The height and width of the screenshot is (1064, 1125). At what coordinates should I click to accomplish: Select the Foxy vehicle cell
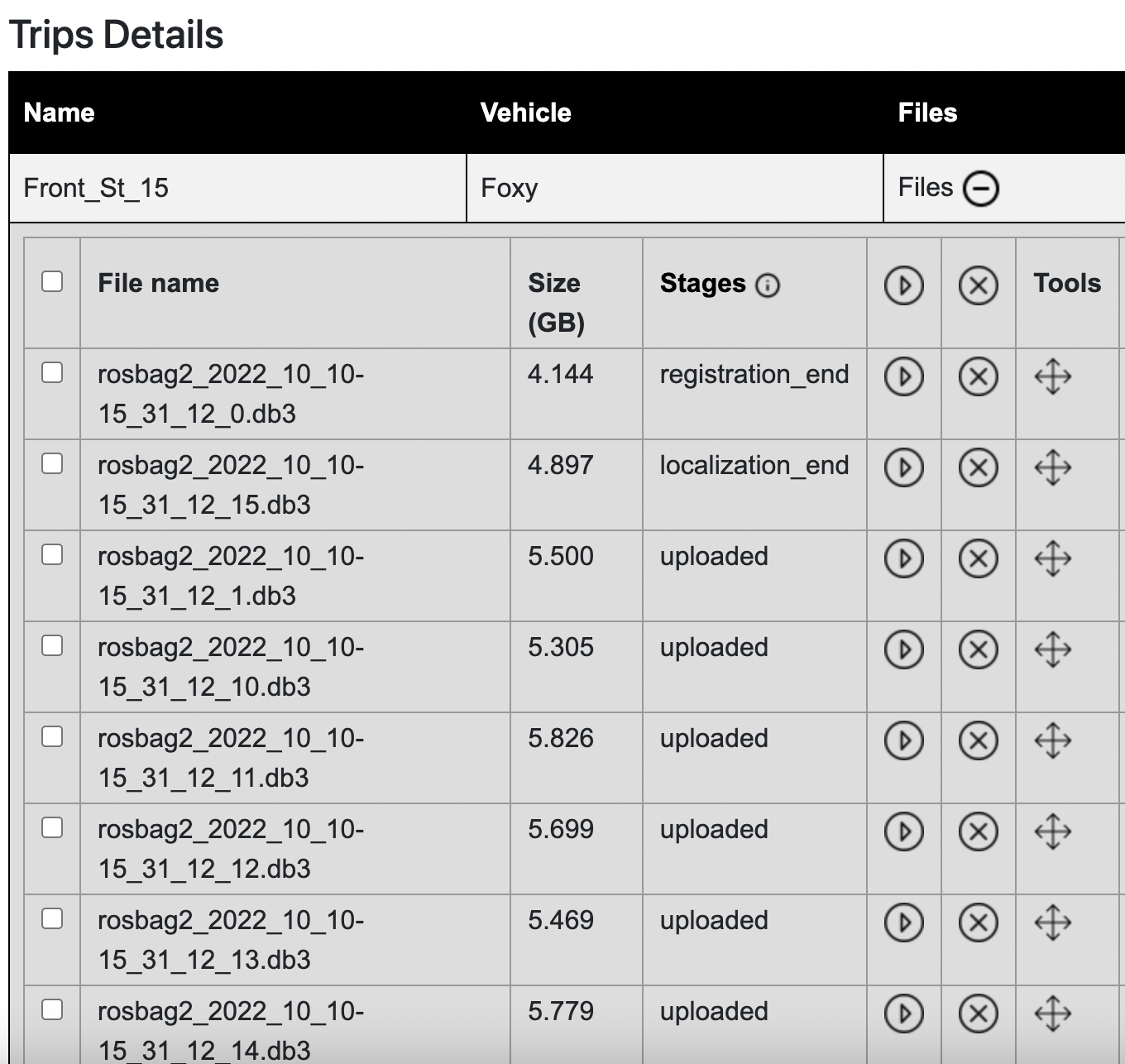pos(675,188)
